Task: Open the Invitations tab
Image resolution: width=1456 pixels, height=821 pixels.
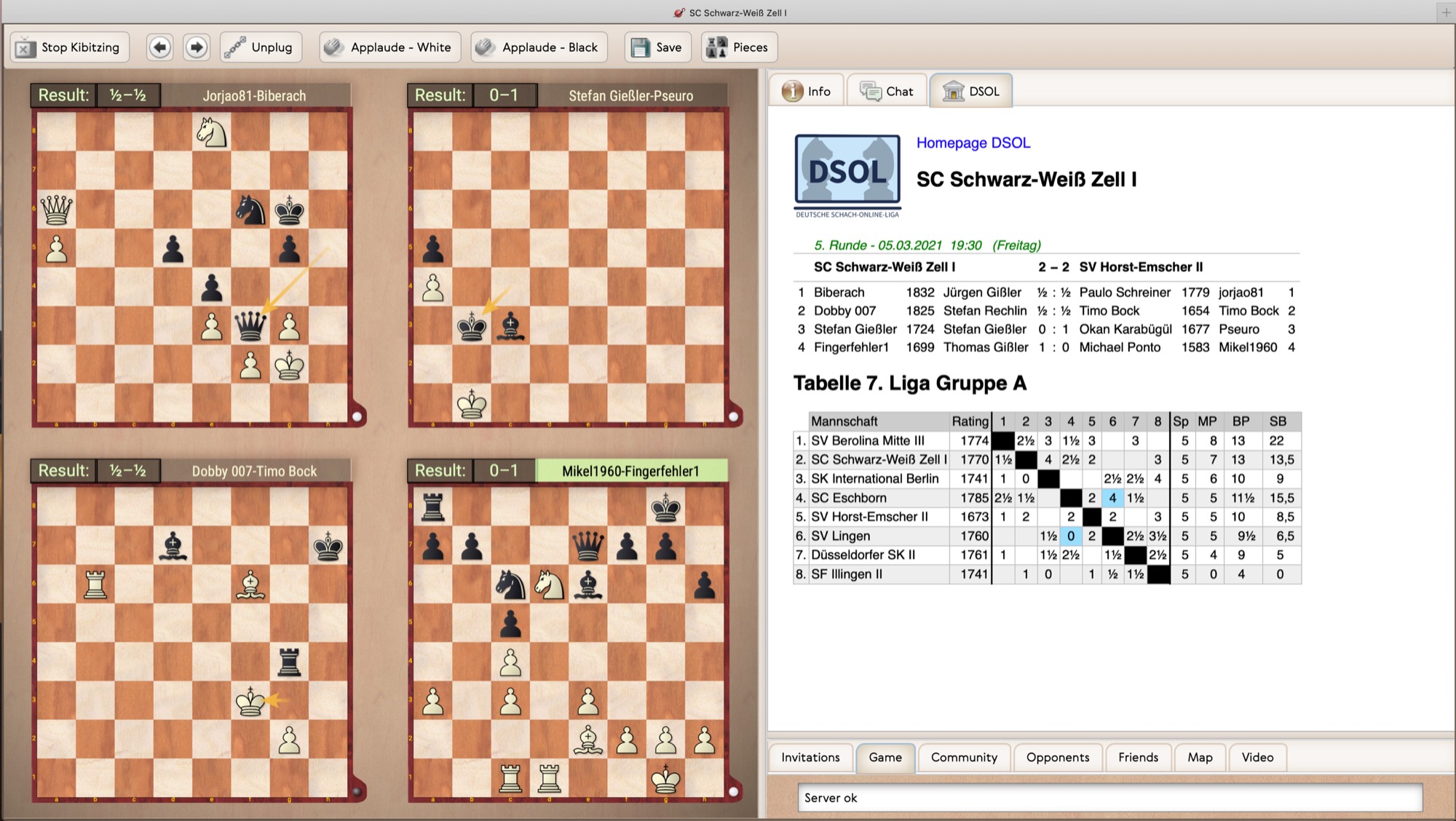Action: pos(810,758)
